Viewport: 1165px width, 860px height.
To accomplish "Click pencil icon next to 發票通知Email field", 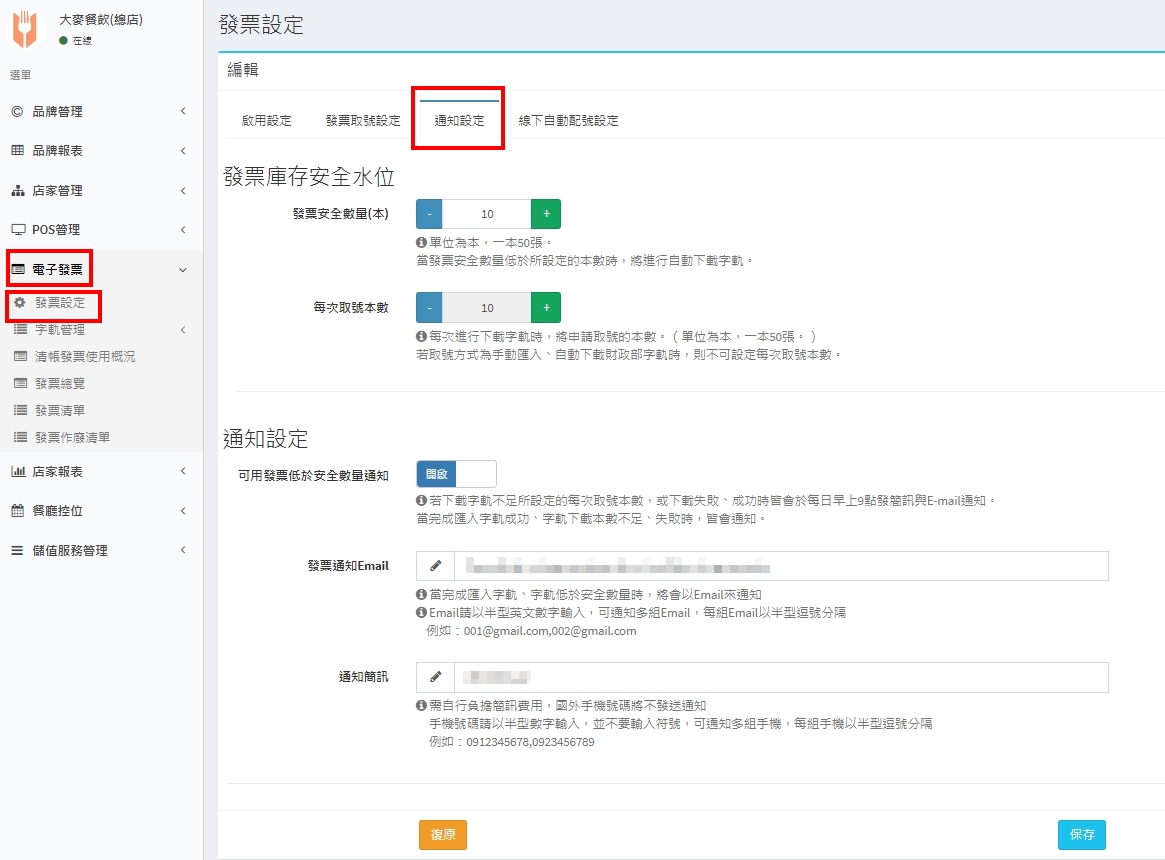I will pos(435,566).
